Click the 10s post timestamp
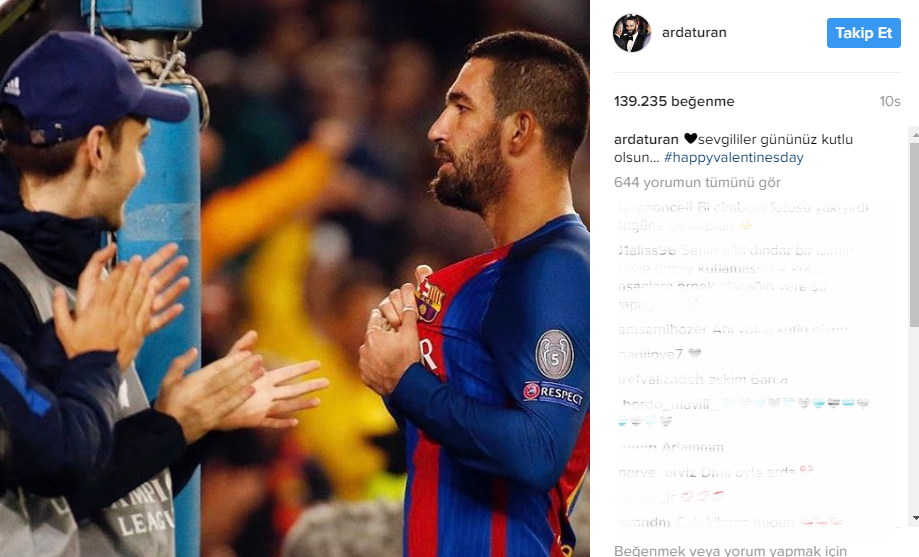The height and width of the screenshot is (557, 919). point(890,101)
